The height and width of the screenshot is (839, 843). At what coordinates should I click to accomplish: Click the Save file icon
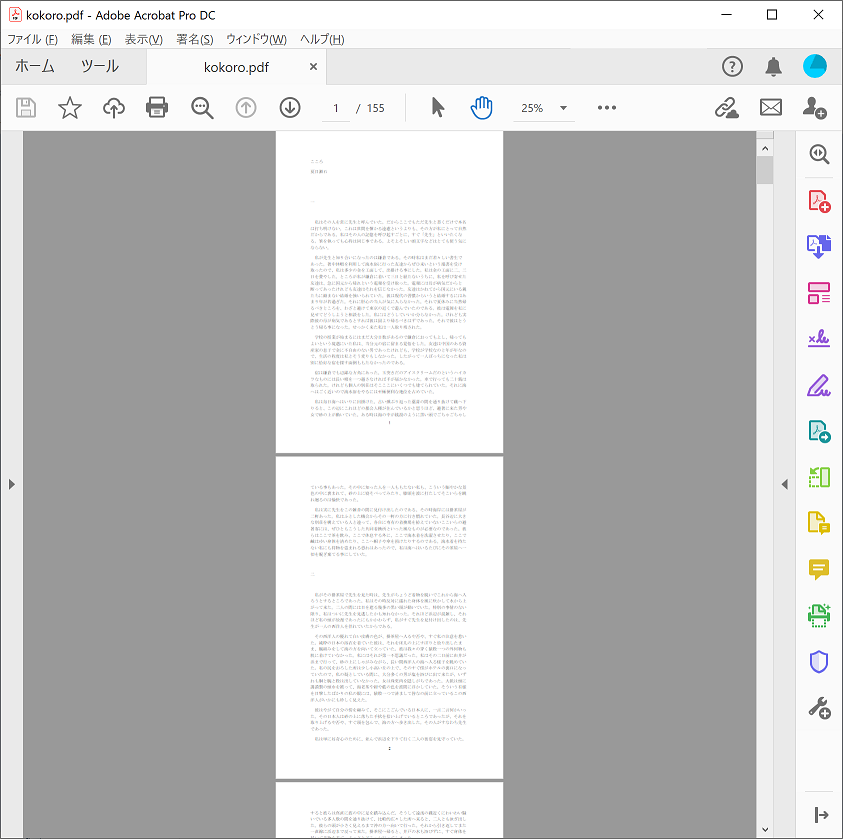tap(26, 108)
